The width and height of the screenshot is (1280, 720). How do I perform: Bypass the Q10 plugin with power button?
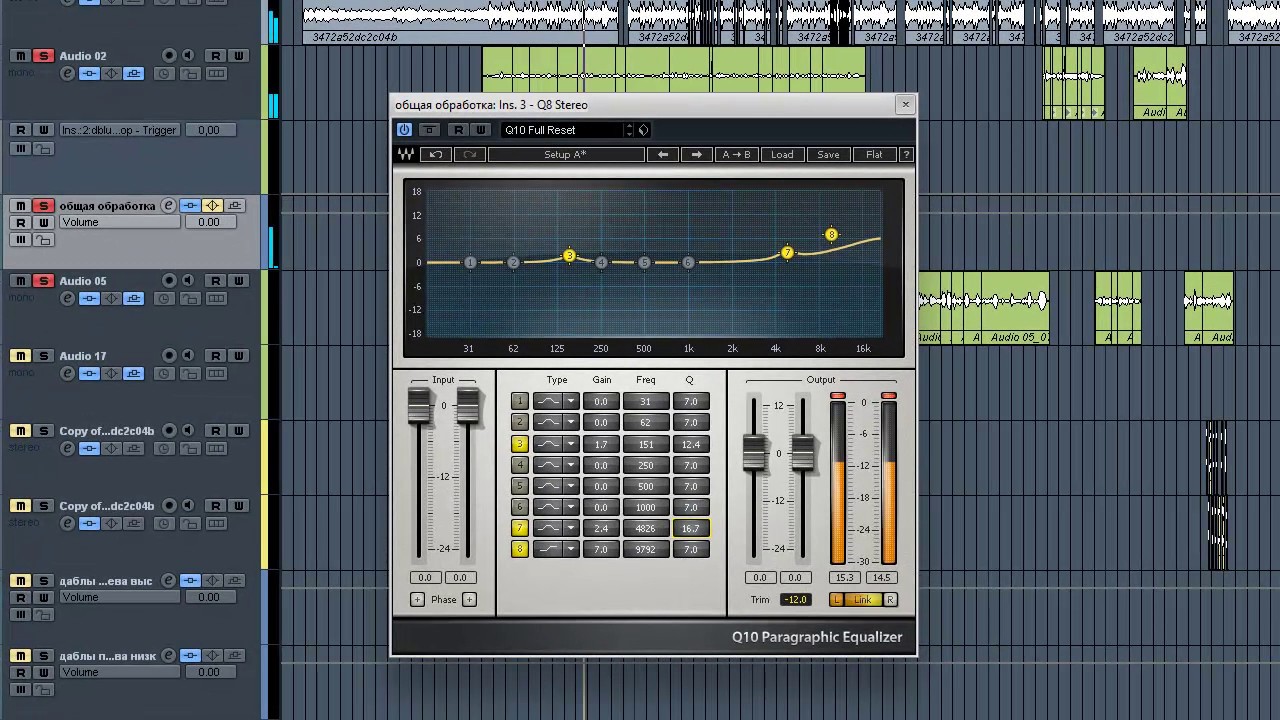point(404,130)
